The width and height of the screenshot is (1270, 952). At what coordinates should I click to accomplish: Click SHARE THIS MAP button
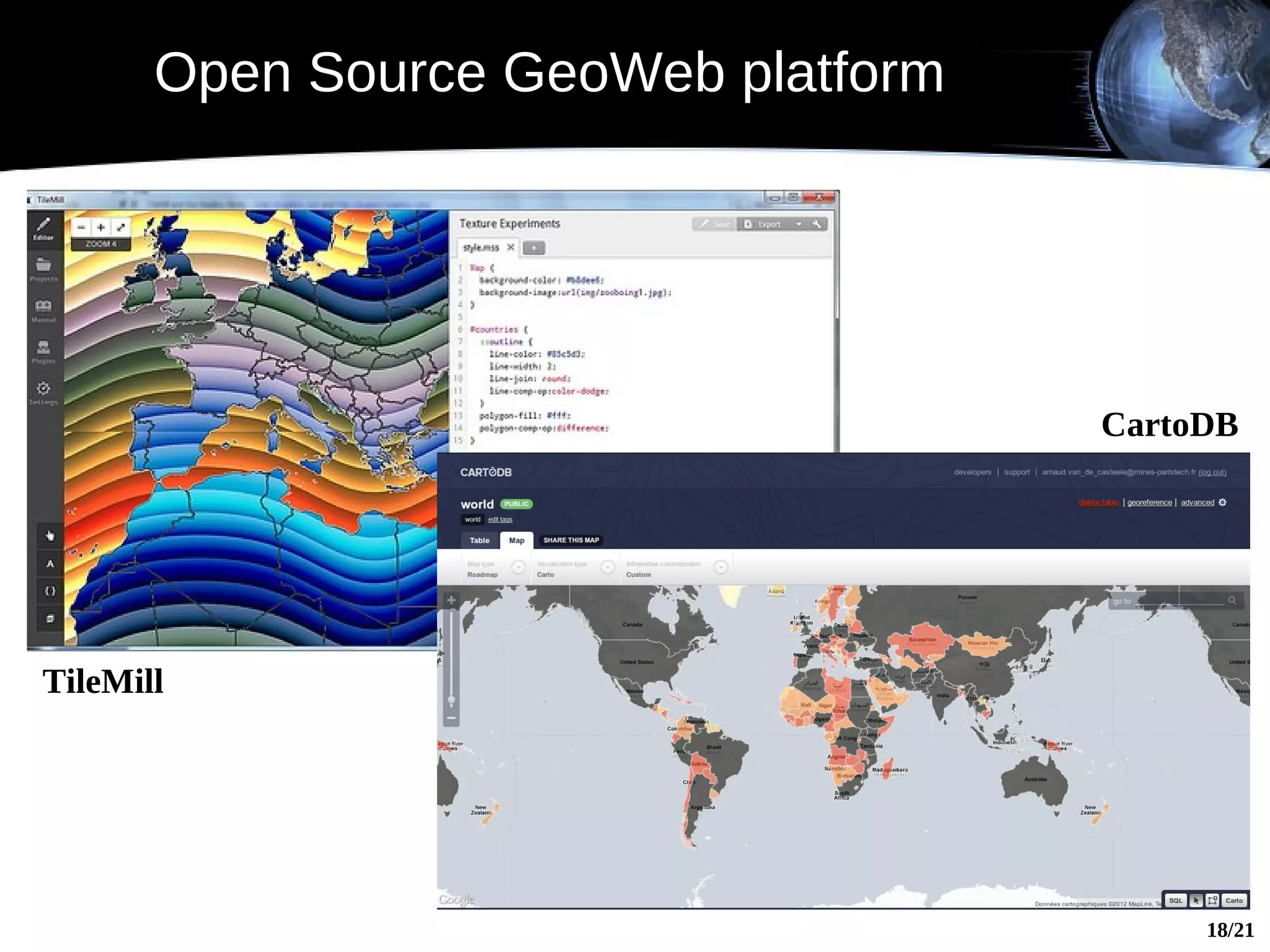click(571, 540)
